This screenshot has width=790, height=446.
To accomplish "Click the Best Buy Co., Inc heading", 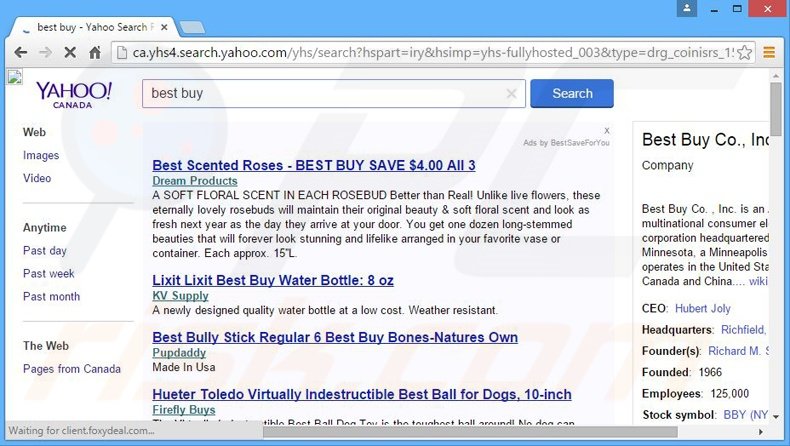I will tap(705, 140).
